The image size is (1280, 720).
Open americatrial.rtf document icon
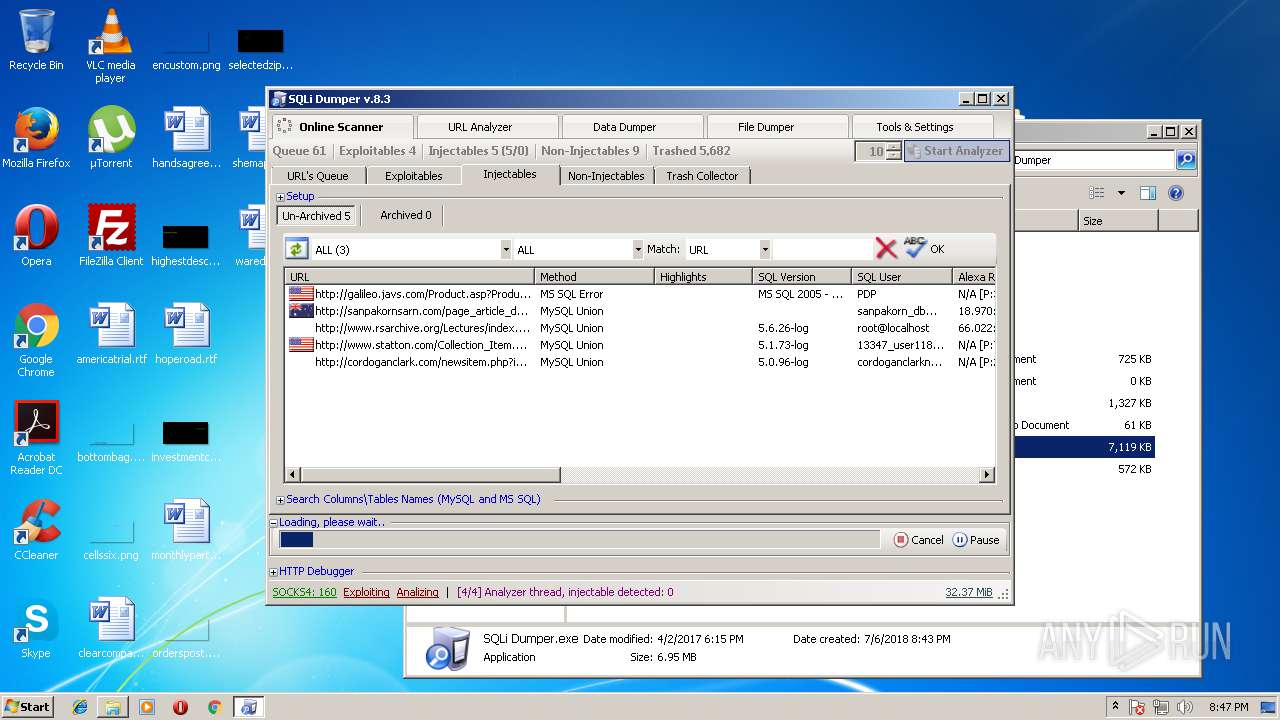[111, 334]
